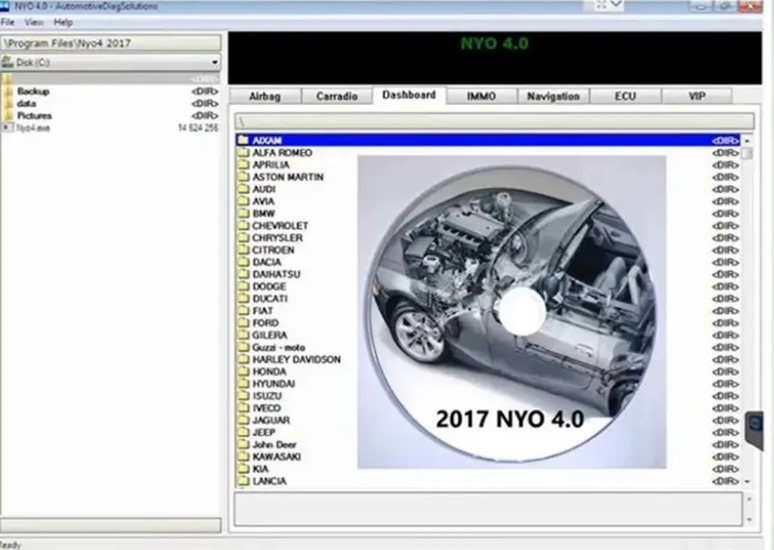Open the ECU tab

click(x=625, y=96)
